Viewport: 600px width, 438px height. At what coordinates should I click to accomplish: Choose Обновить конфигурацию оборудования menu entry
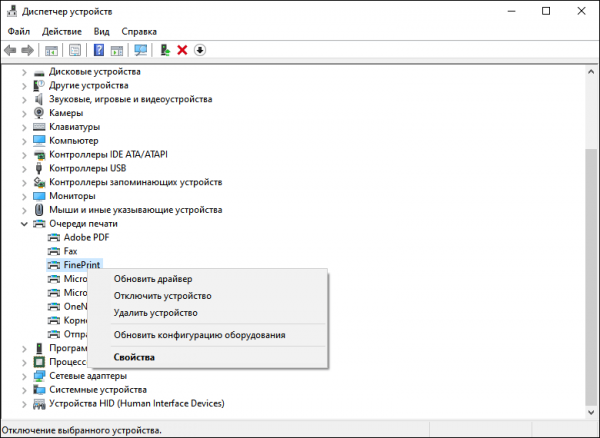(208, 335)
